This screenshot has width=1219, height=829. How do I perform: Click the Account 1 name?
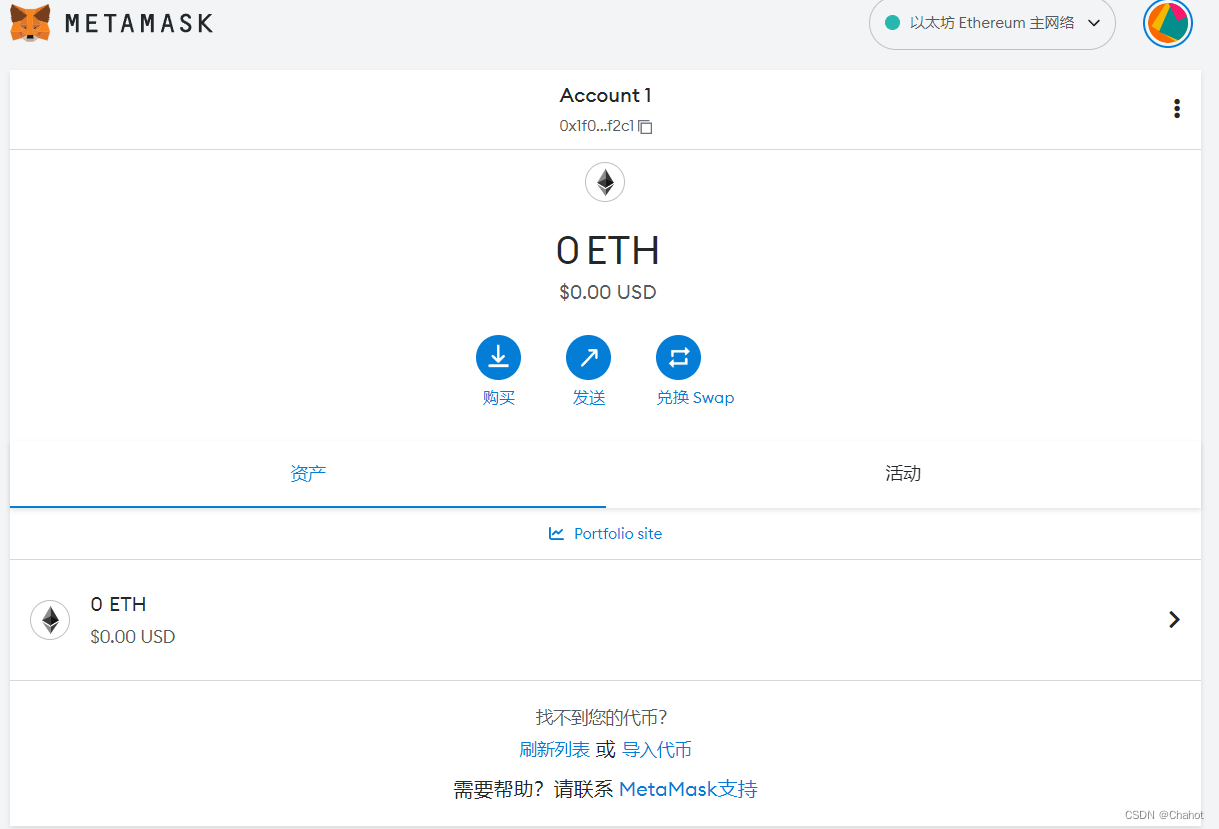605,96
